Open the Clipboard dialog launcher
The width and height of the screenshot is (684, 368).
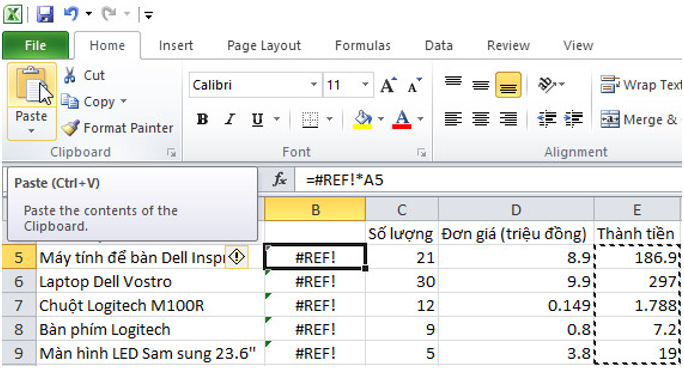point(171,152)
